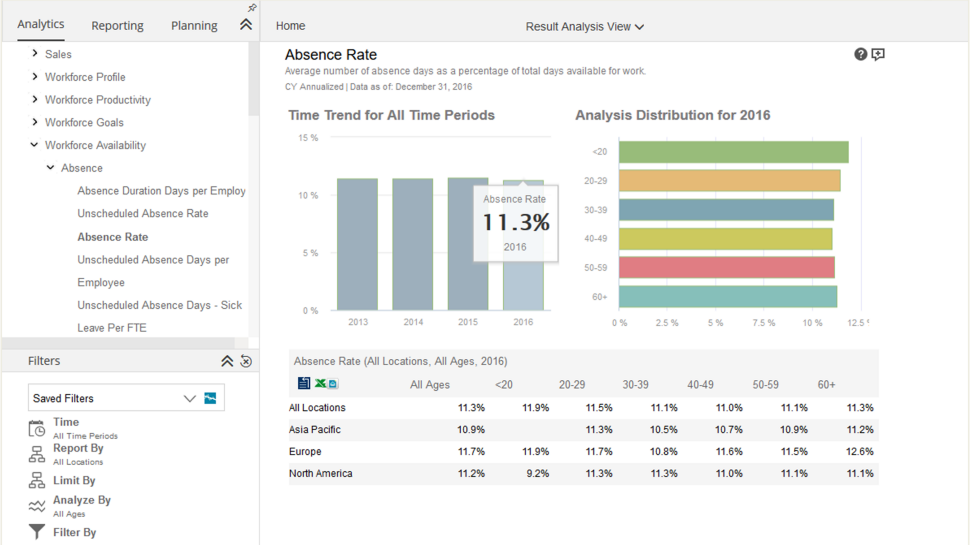Click the green <20 age bar
Image resolution: width=971 pixels, height=545 pixels.
click(x=734, y=152)
